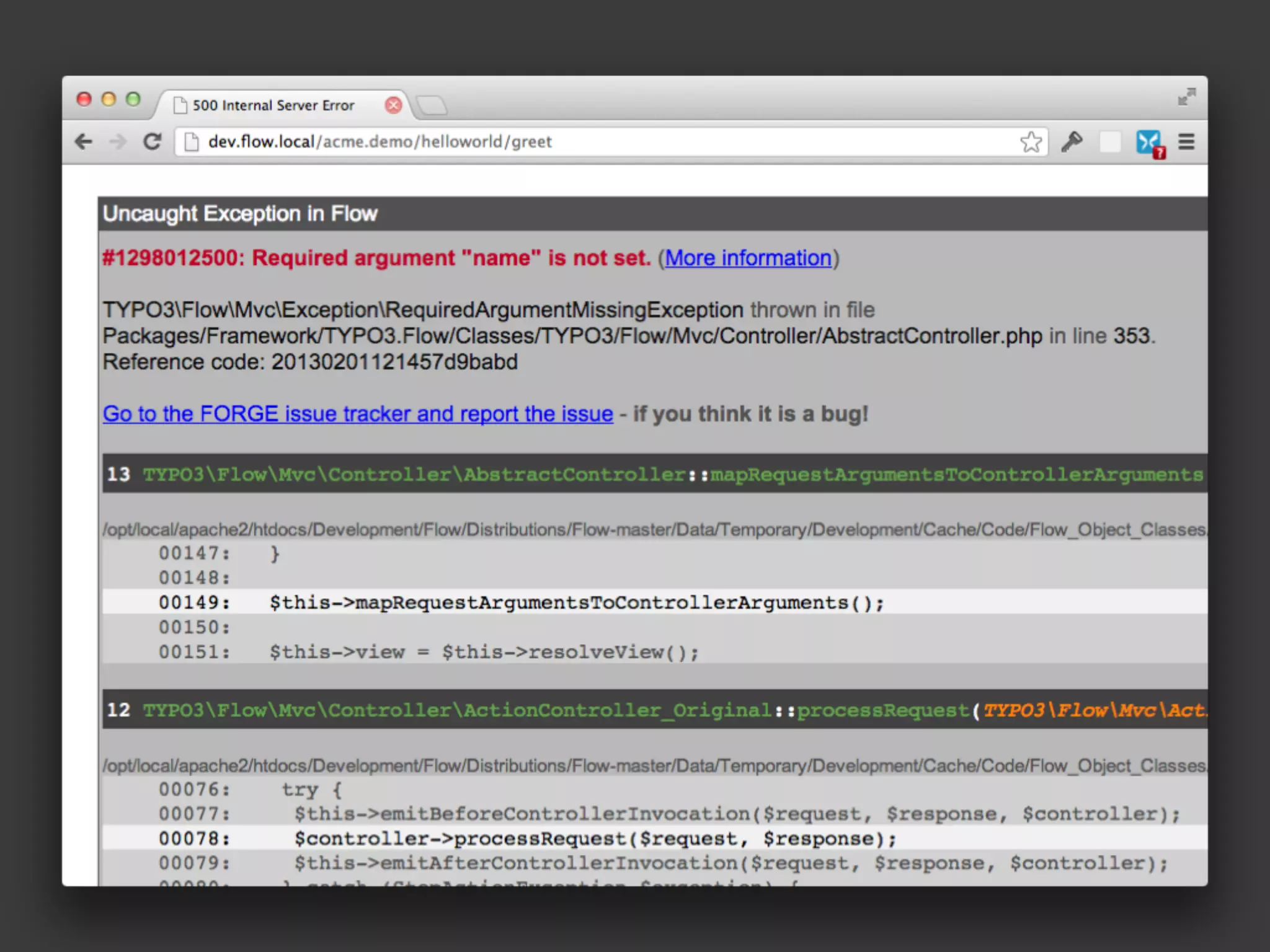This screenshot has height=952, width=1270.
Task: Toggle fullscreen with the expand arrows icon
Action: click(1186, 97)
